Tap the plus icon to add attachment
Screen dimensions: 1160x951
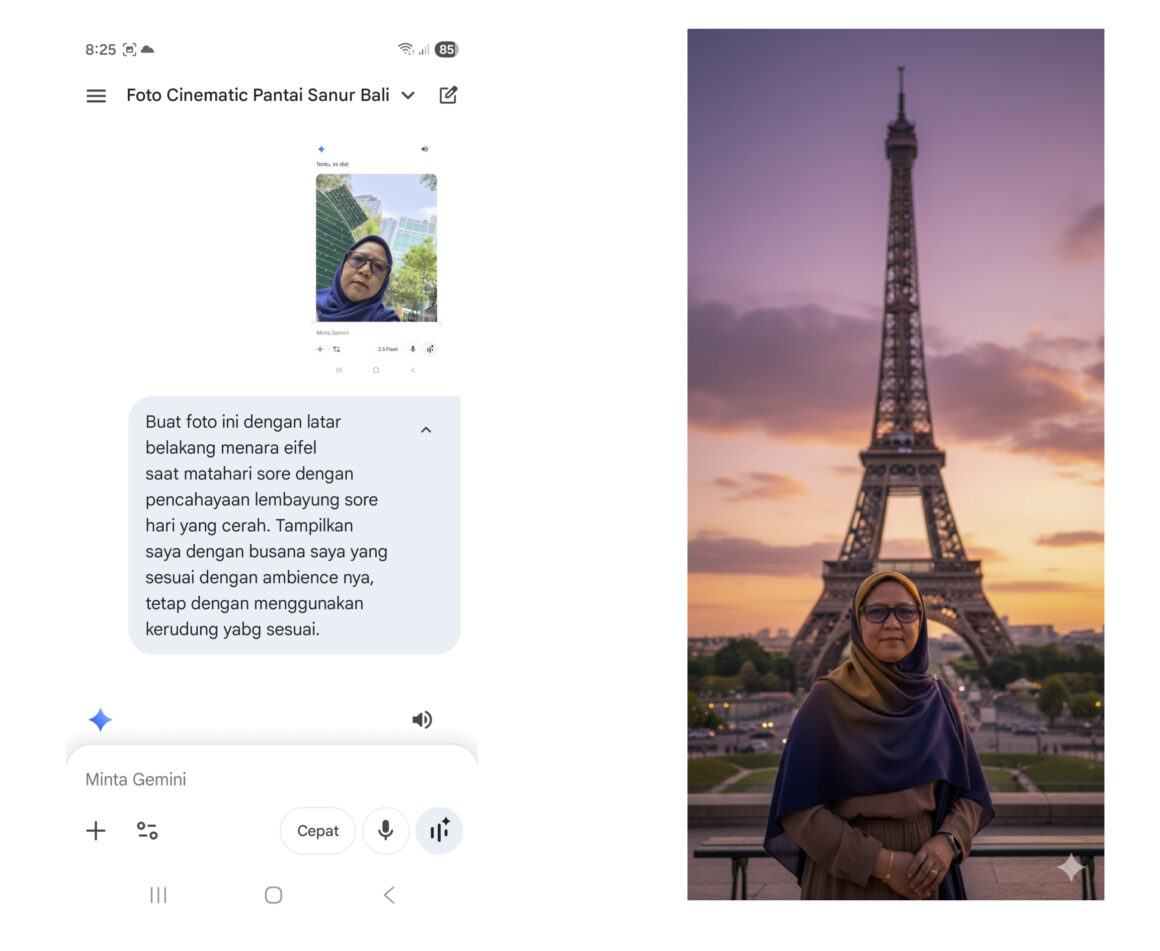coord(96,831)
